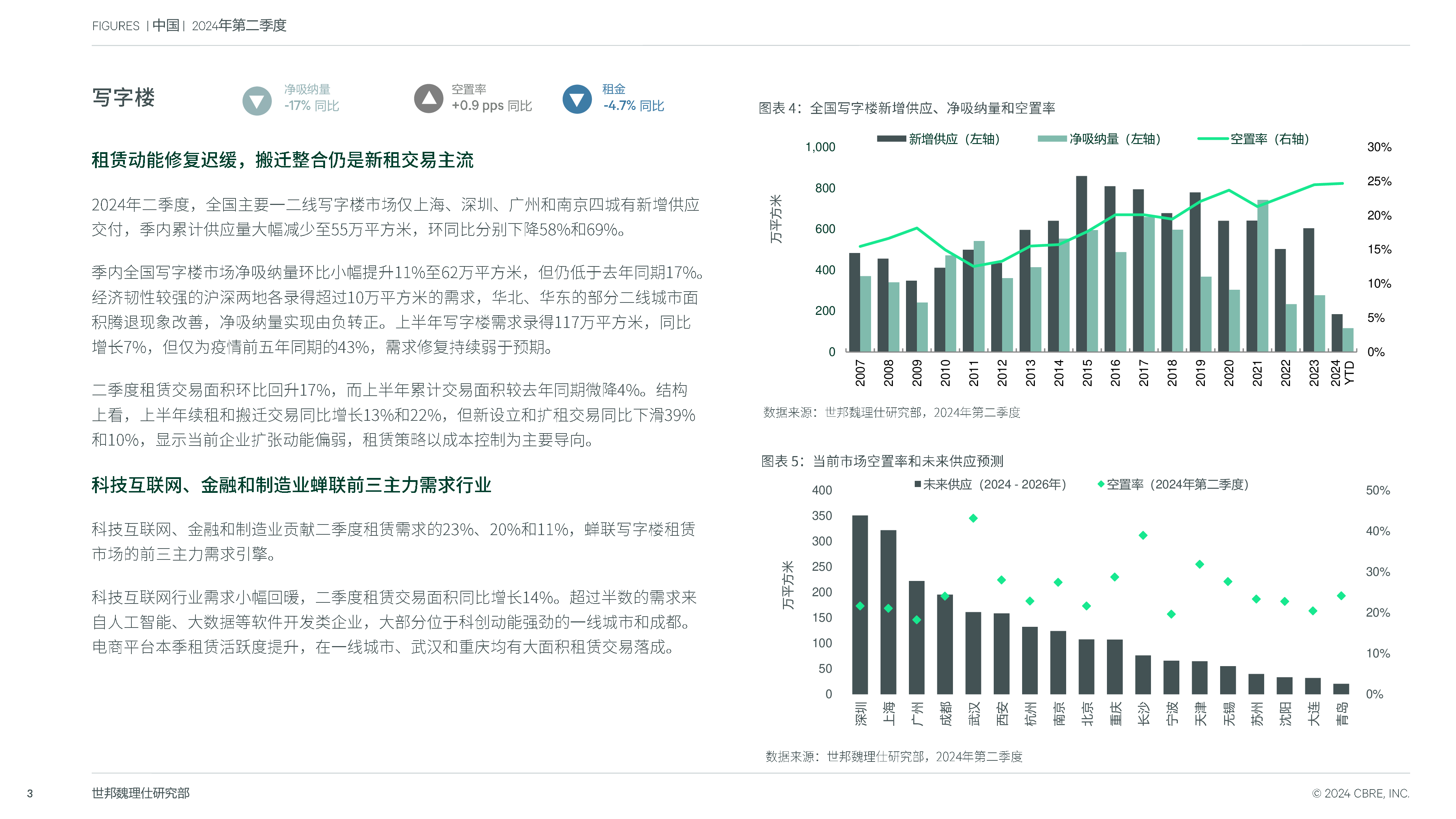This screenshot has height=819, width=1456.
Task: Click the heading 科技互联网、金融和制造业蝉联前三主力需求行业
Action: tap(291, 485)
